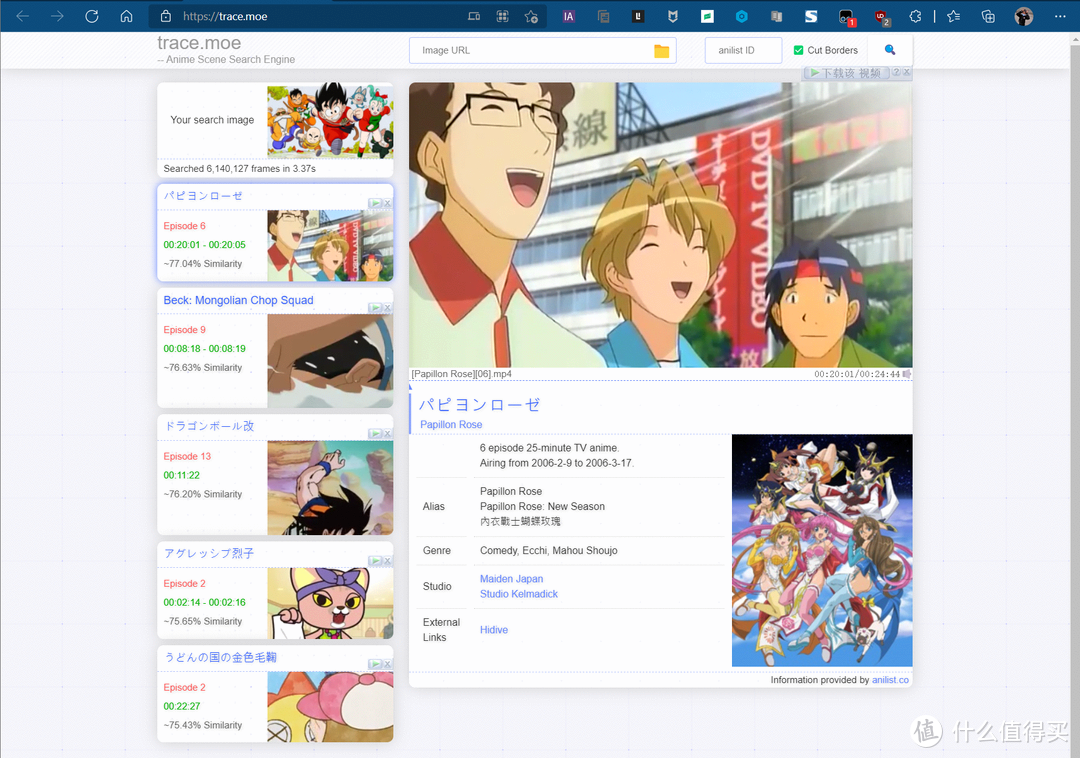This screenshot has width=1080, height=758.
Task: Close the ad on the Aggretsuko result
Action: (388, 561)
